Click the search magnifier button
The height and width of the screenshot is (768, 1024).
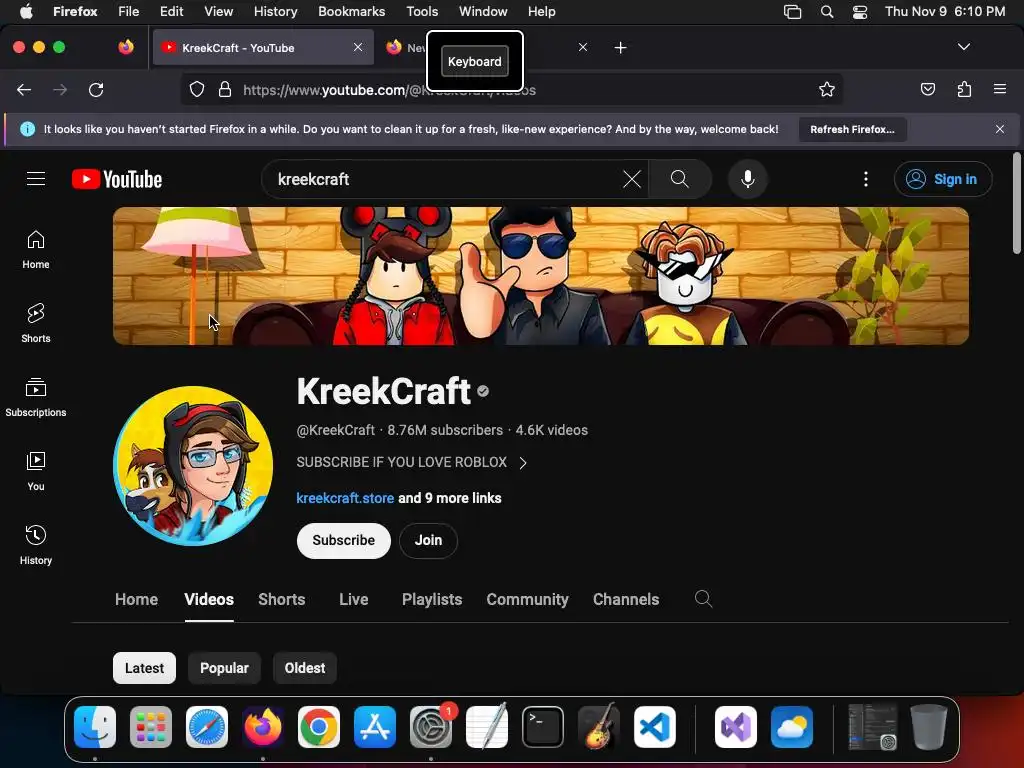680,179
